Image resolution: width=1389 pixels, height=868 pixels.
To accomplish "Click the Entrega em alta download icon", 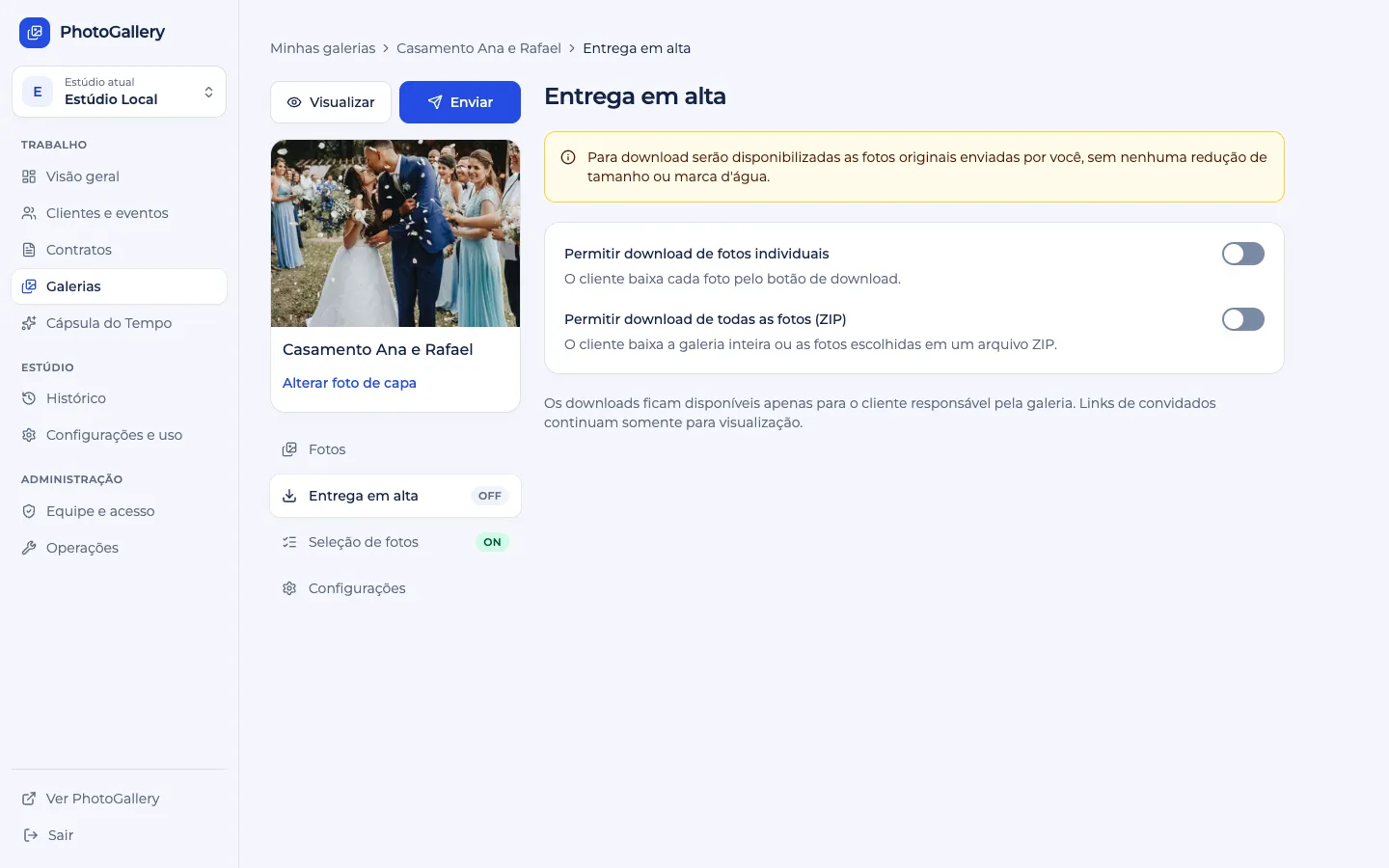I will coord(289,496).
